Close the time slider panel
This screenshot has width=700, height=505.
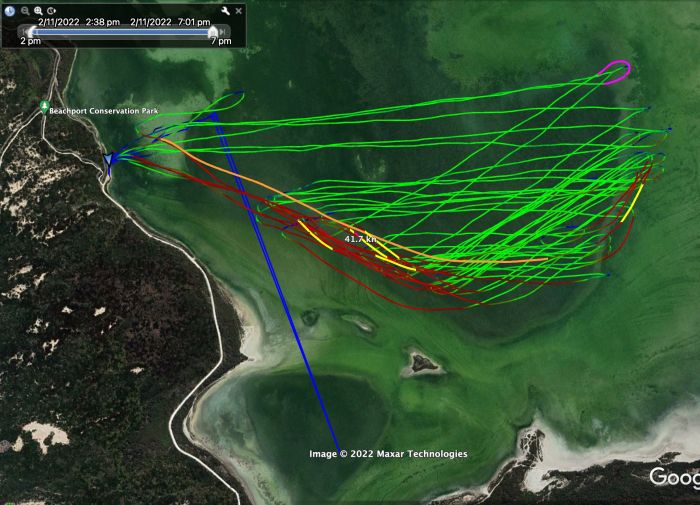click(239, 11)
